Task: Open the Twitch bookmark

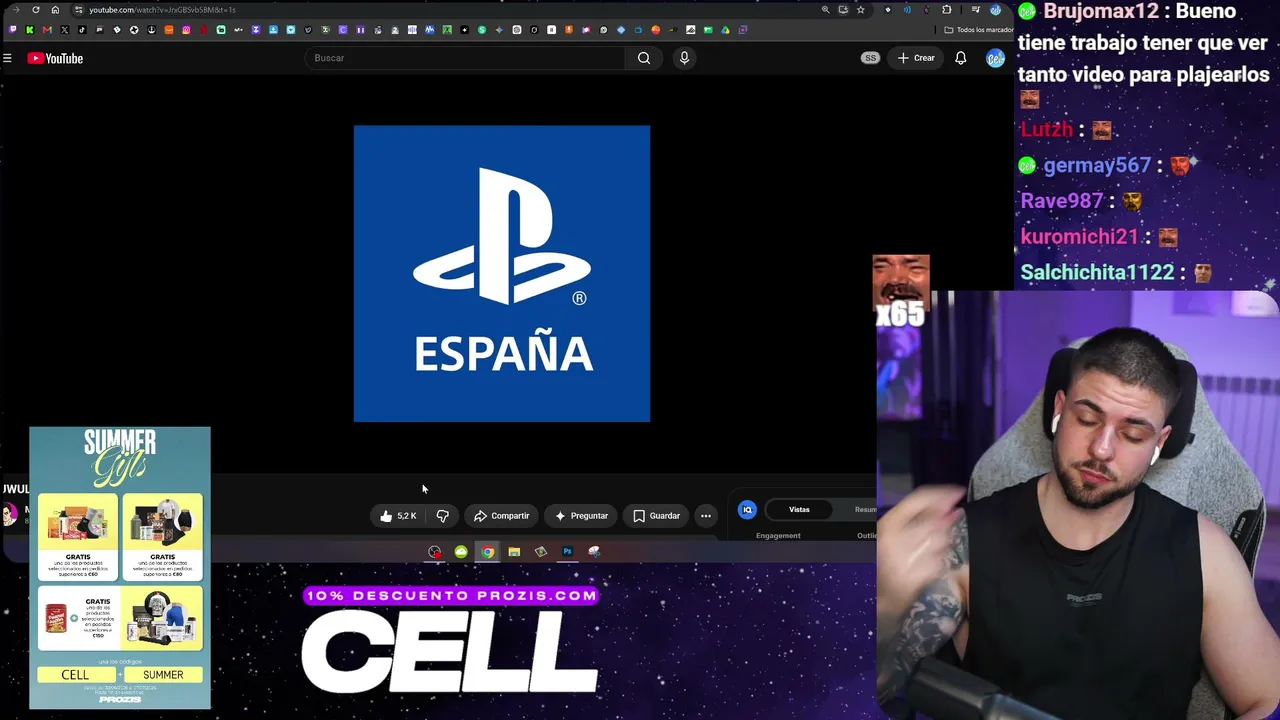Action: click(12, 30)
